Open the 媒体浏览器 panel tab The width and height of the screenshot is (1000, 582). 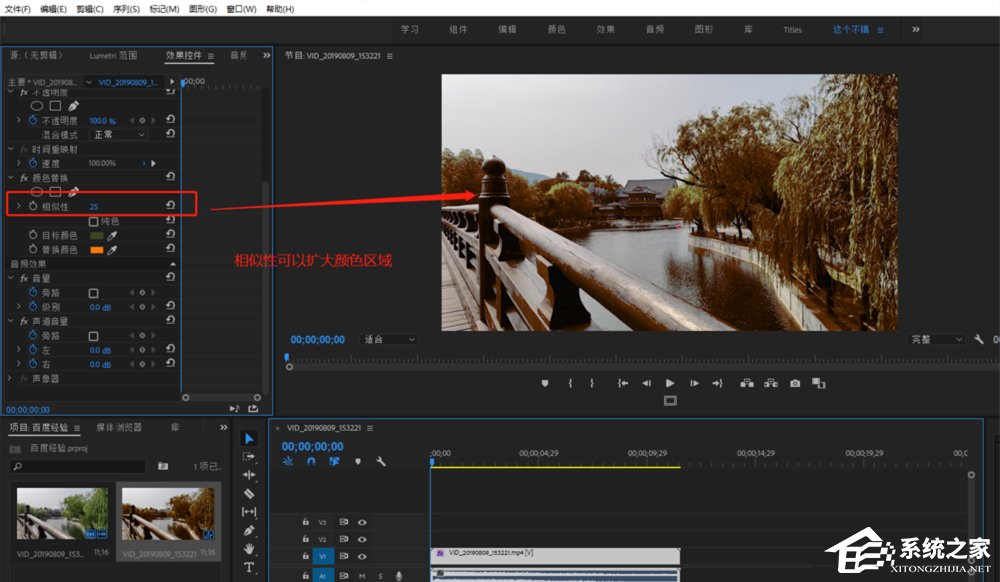pyautogui.click(x=119, y=427)
